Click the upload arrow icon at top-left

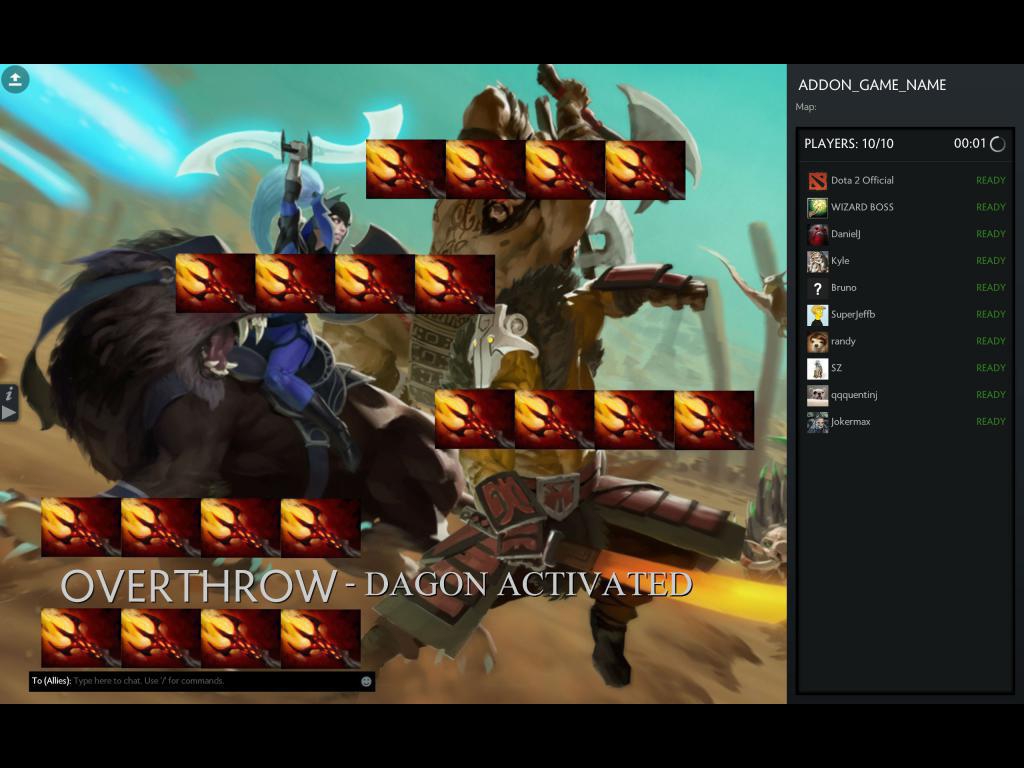click(x=15, y=80)
